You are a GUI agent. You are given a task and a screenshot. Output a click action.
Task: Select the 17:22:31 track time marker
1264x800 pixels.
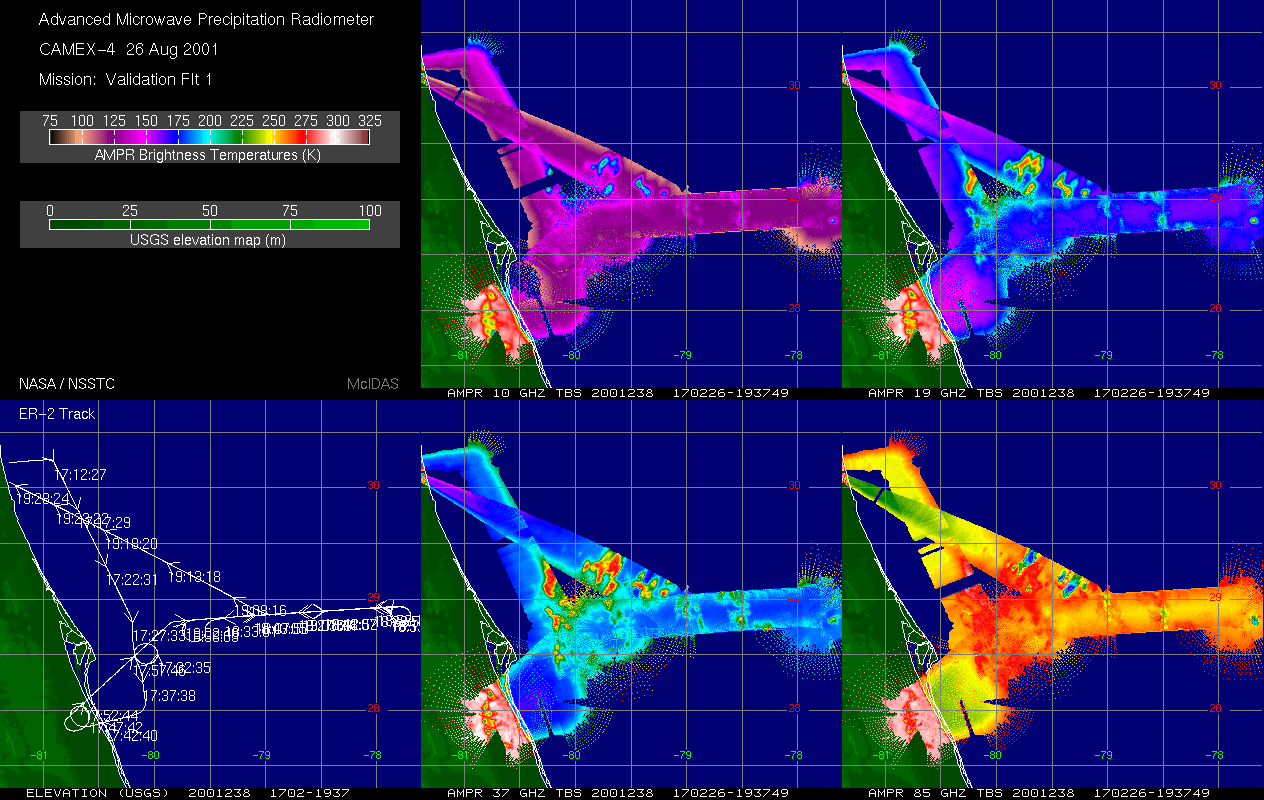132,579
